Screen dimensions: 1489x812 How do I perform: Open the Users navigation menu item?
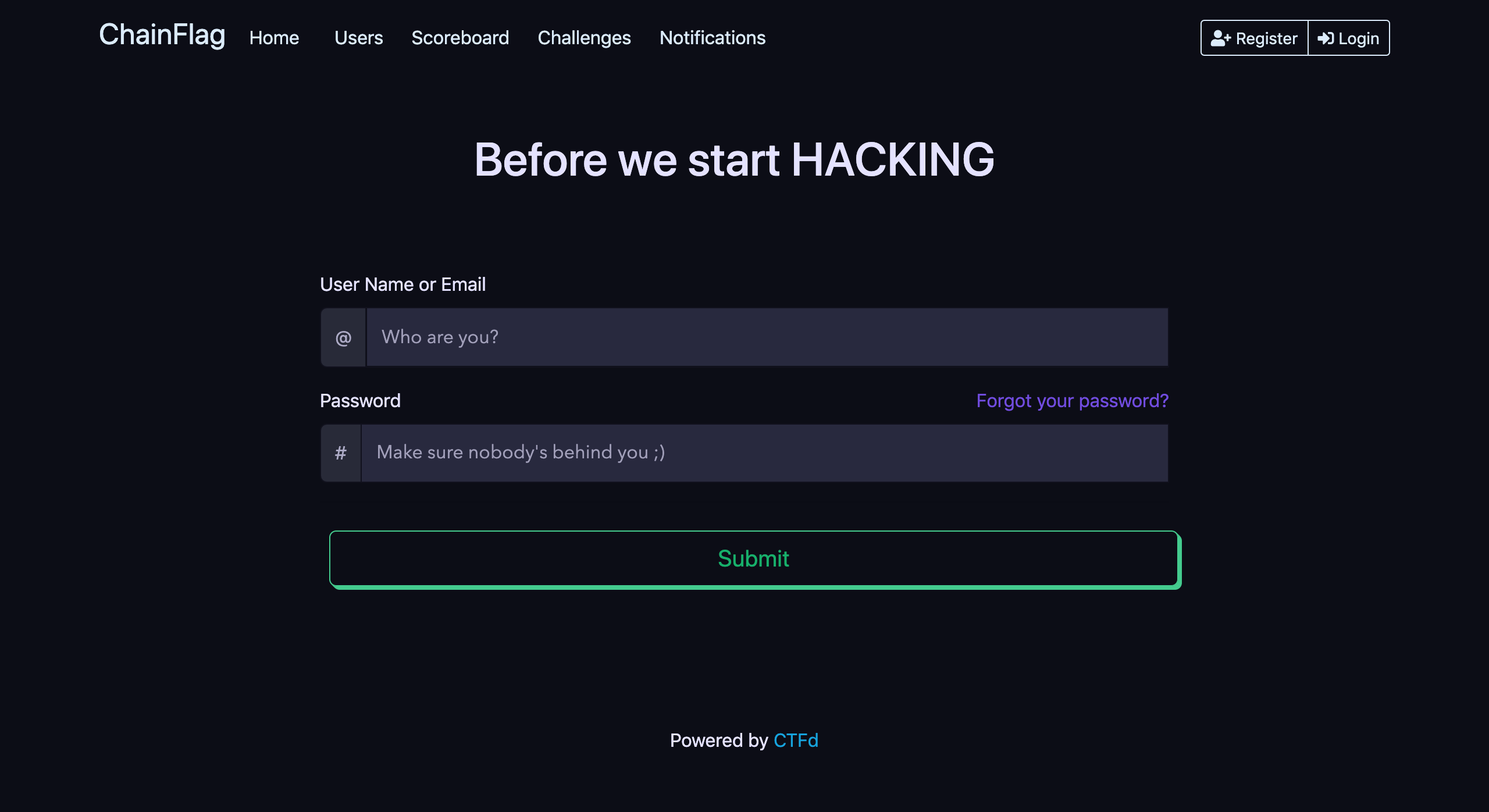tap(358, 37)
